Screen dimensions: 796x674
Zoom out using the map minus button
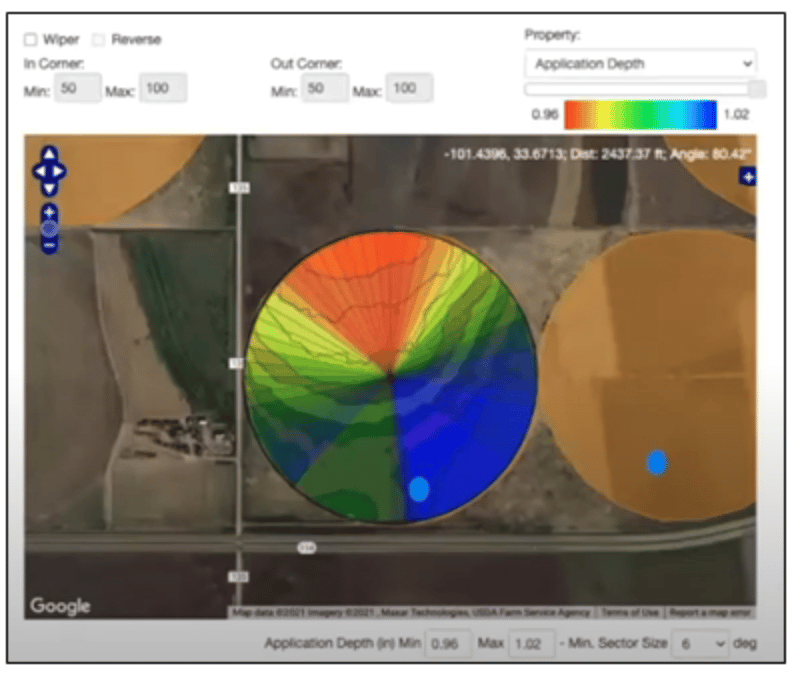(49, 245)
